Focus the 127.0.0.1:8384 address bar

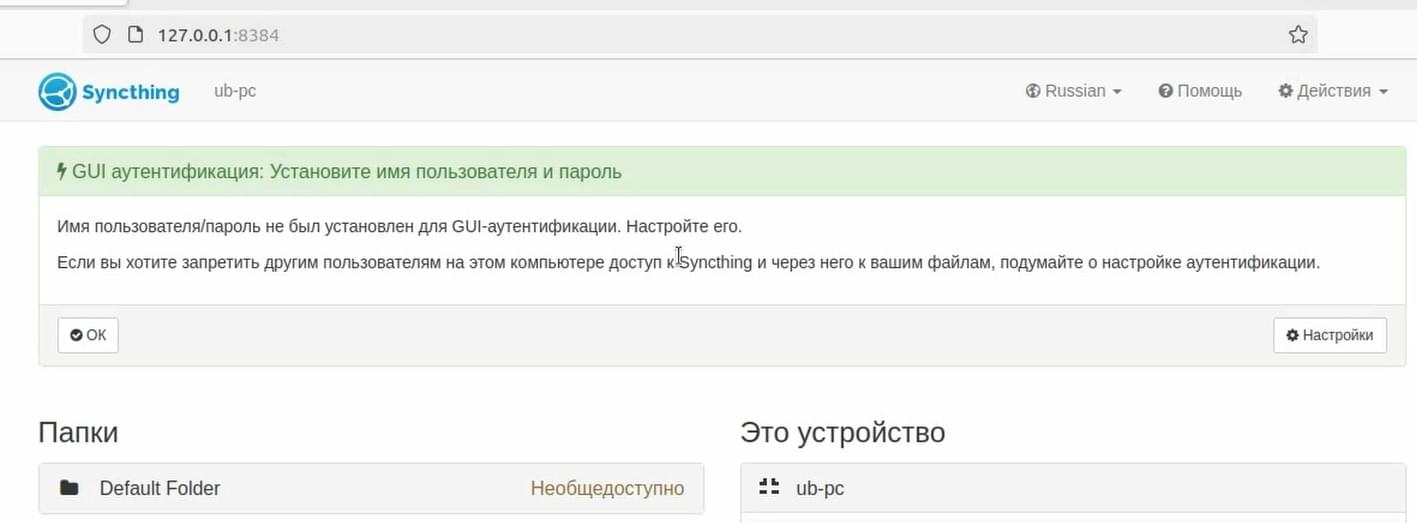pyautogui.click(x=700, y=35)
